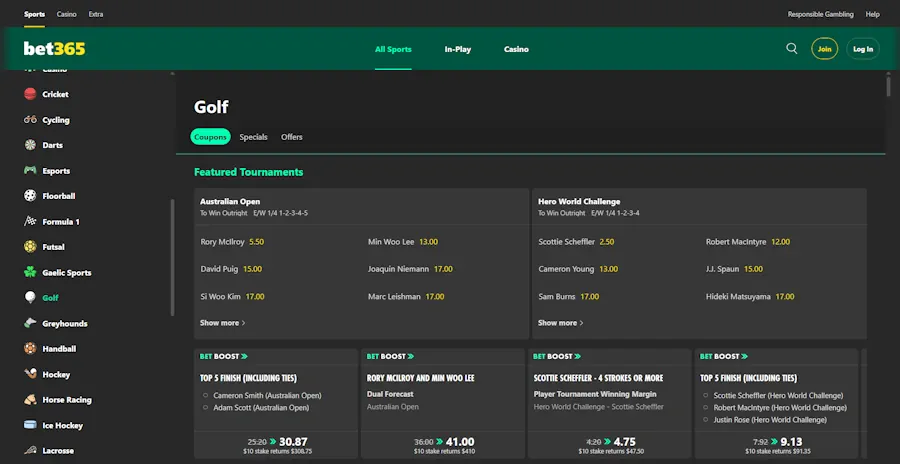Click the sports sidebar scrollbar

click(x=172, y=257)
